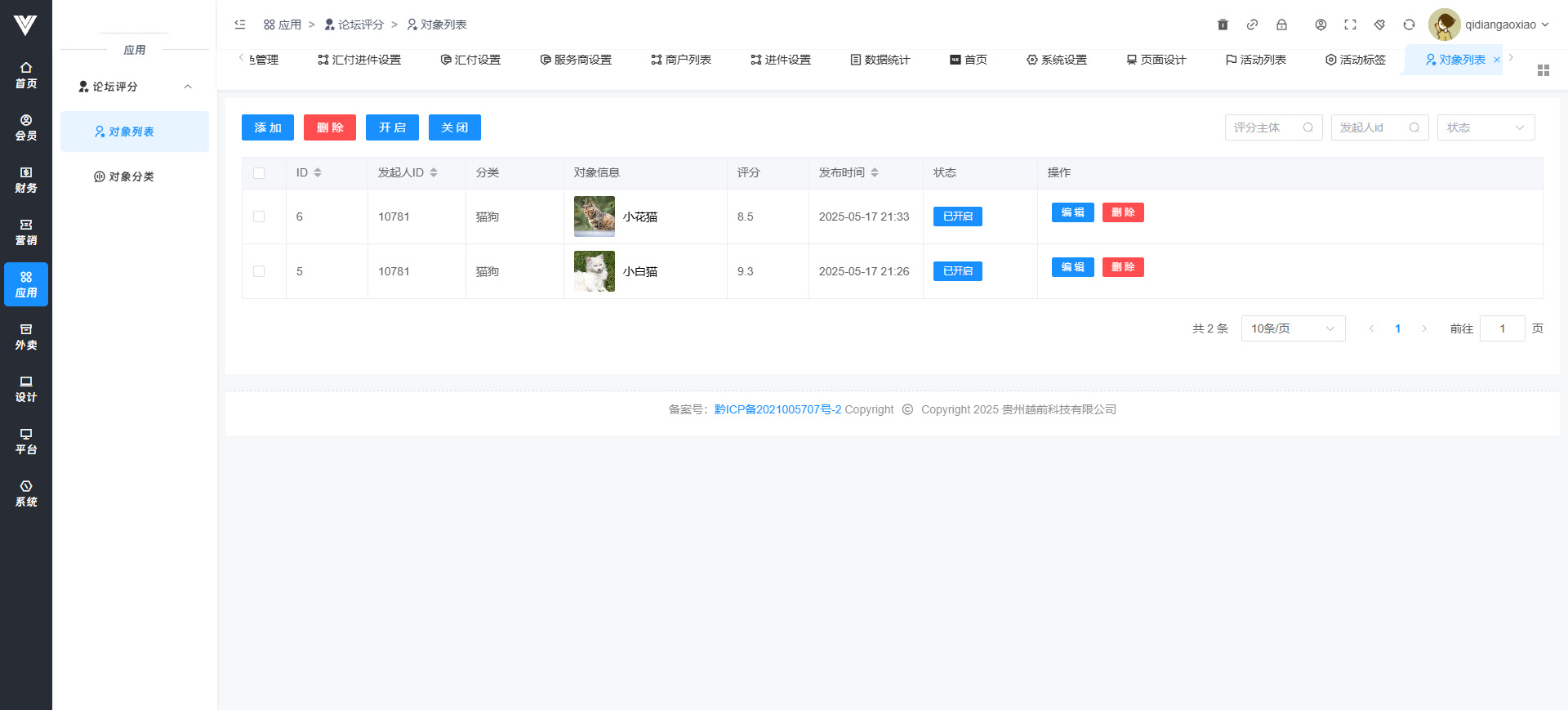Collapse the sidebar menu using fold icon
1568x710 pixels.
240,25
